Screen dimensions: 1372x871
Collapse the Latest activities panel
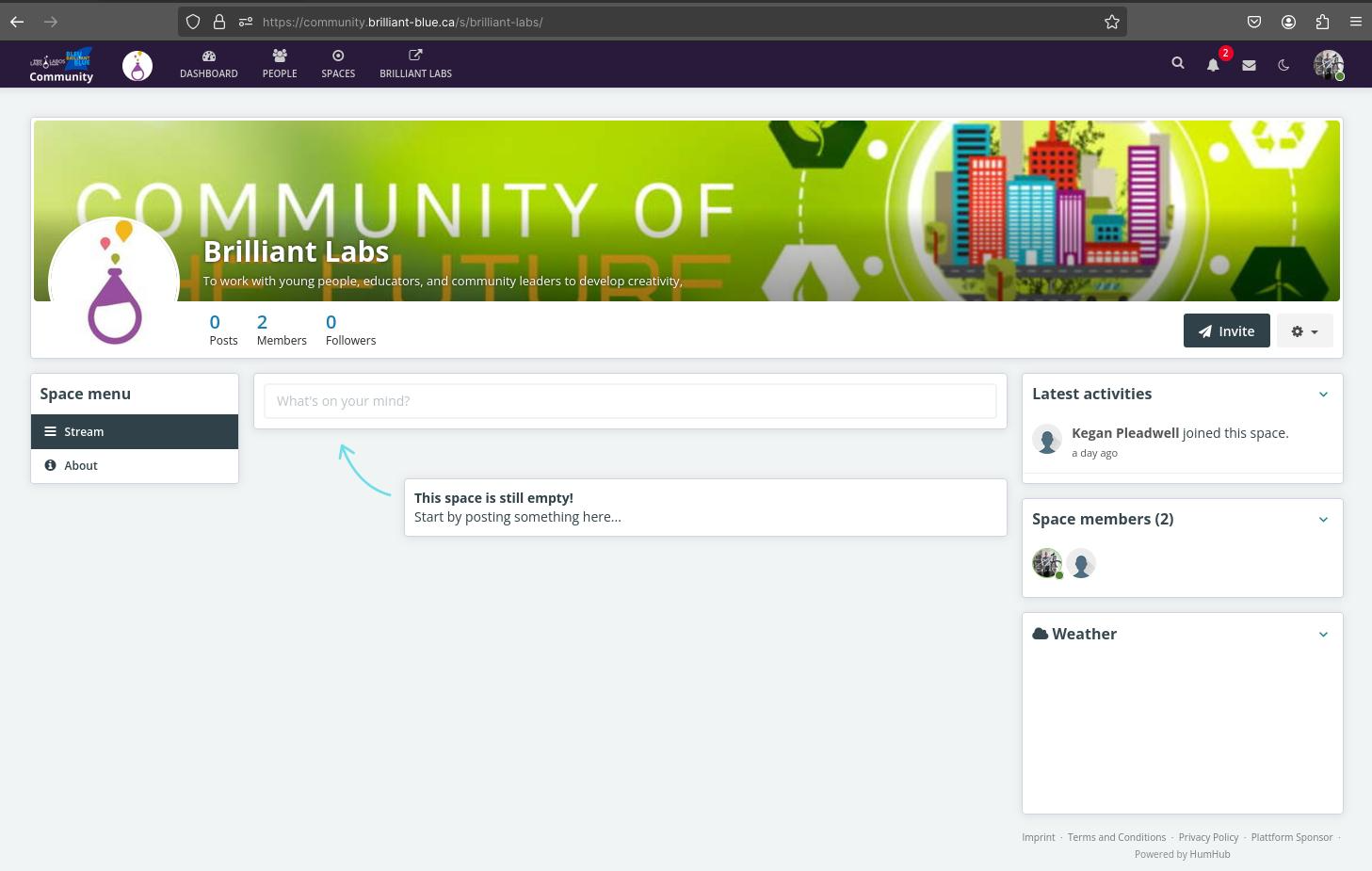pyautogui.click(x=1323, y=395)
